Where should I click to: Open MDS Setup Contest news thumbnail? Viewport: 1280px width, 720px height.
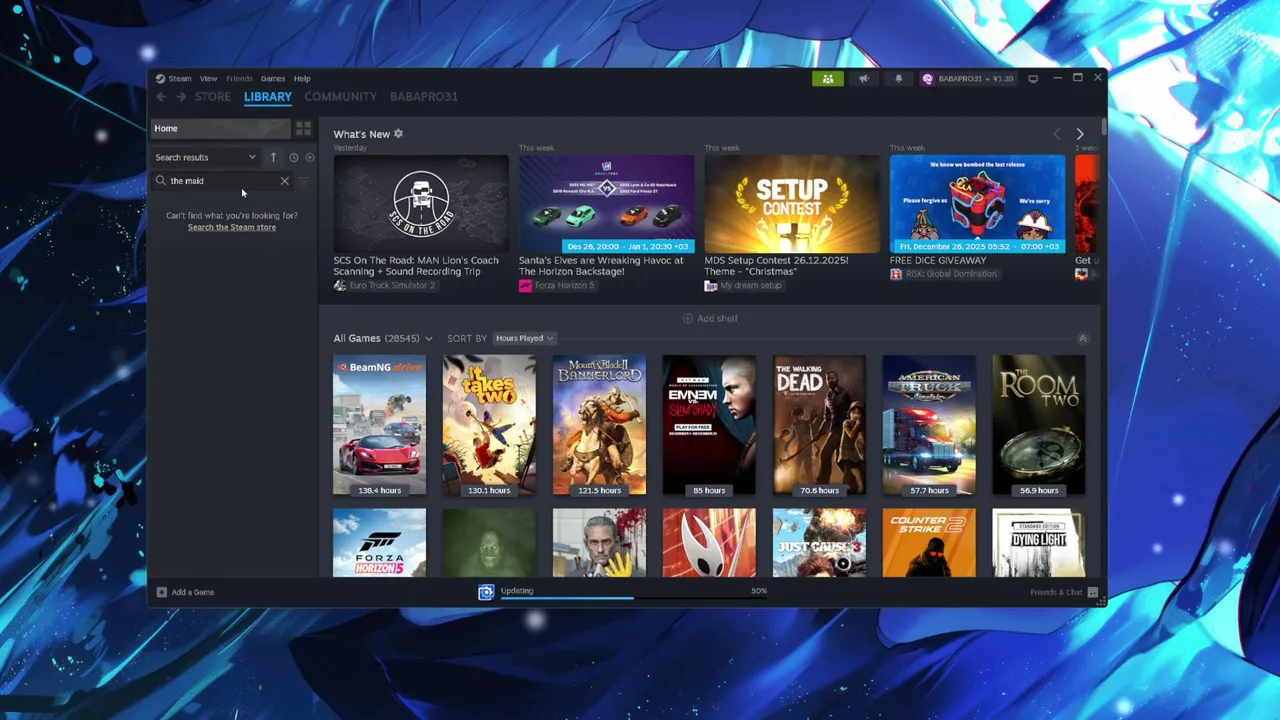792,204
